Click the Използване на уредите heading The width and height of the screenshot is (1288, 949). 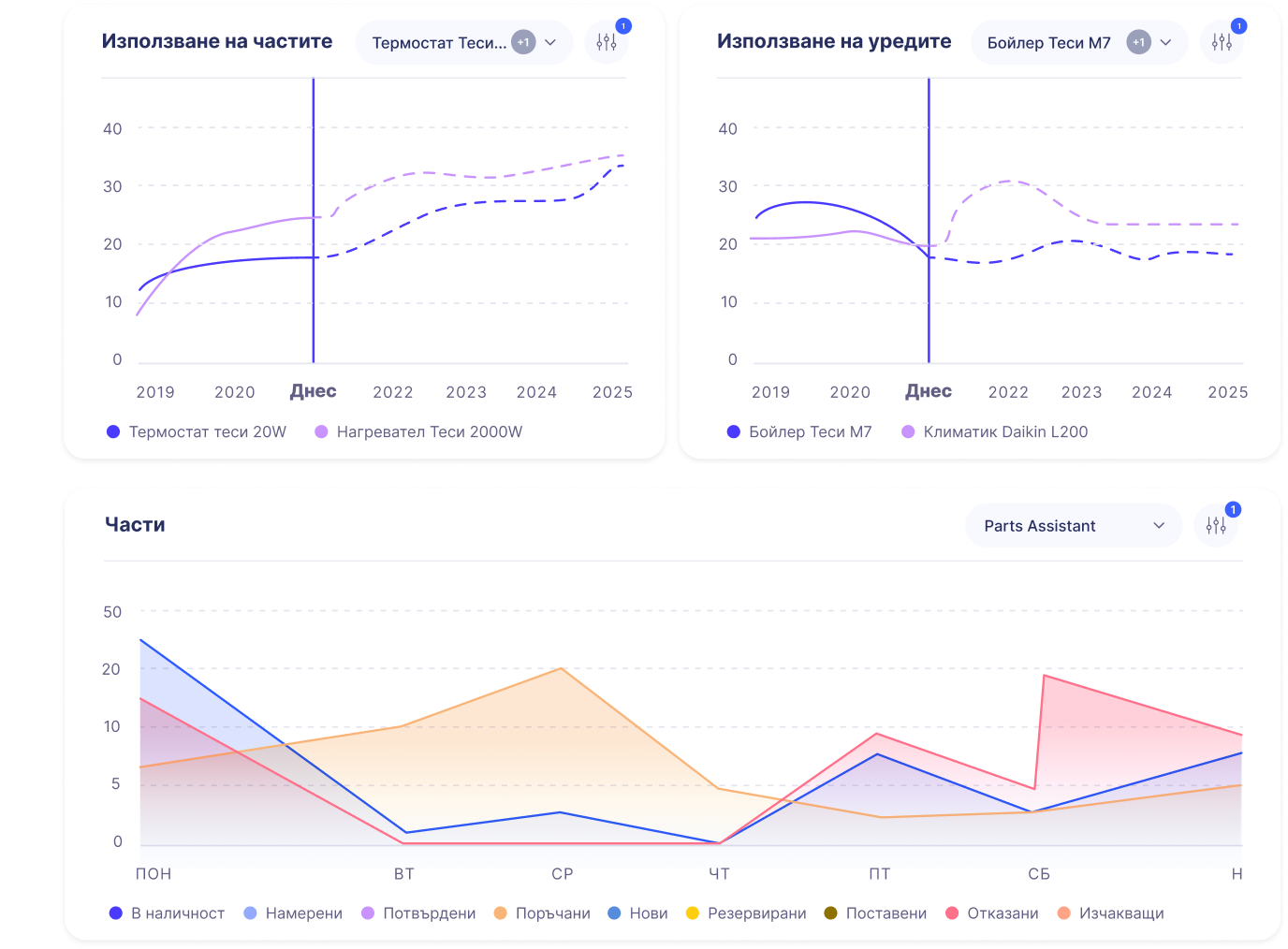coord(834,41)
